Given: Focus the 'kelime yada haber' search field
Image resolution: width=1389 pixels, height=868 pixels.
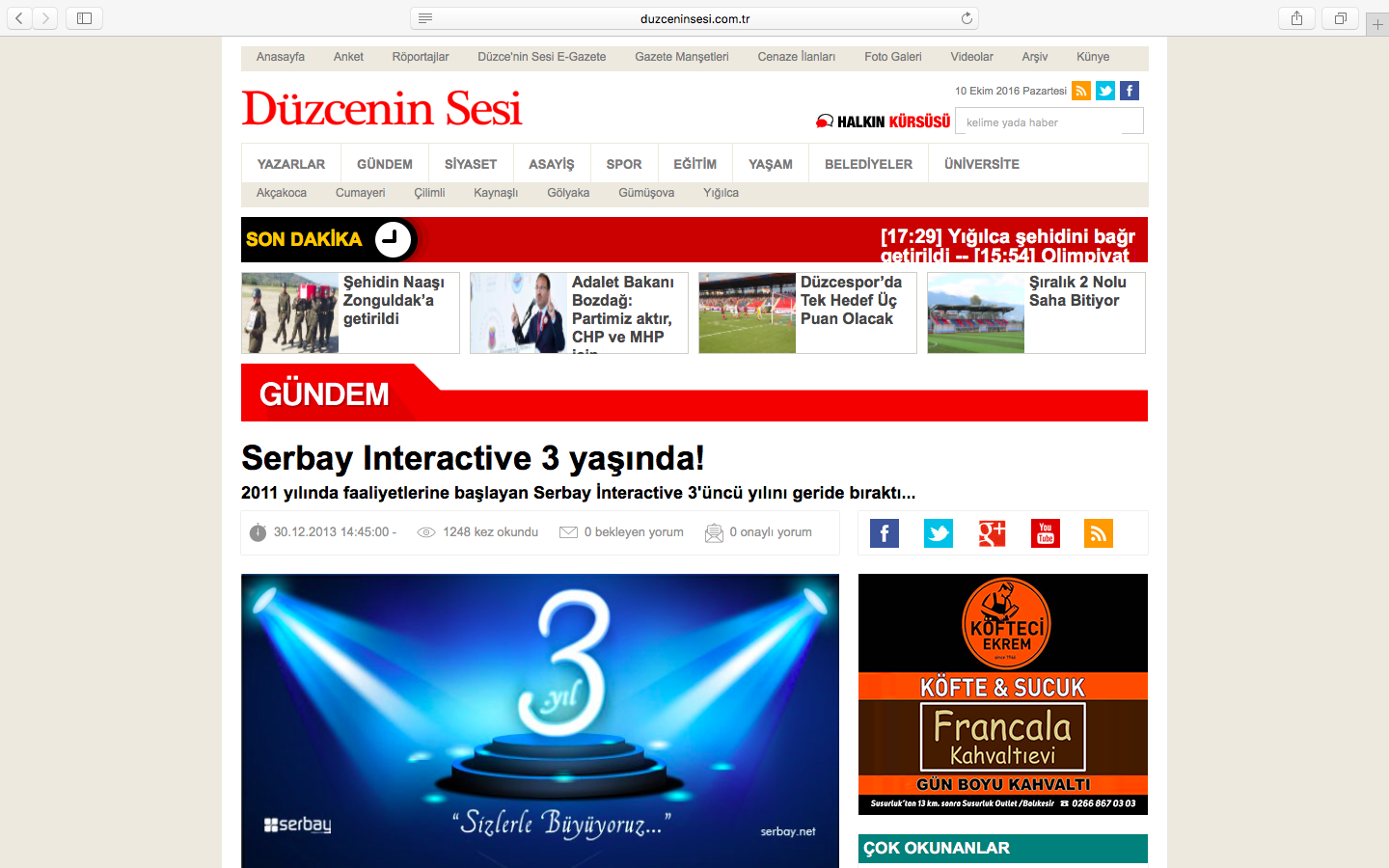Looking at the screenshot, I should tap(1049, 122).
